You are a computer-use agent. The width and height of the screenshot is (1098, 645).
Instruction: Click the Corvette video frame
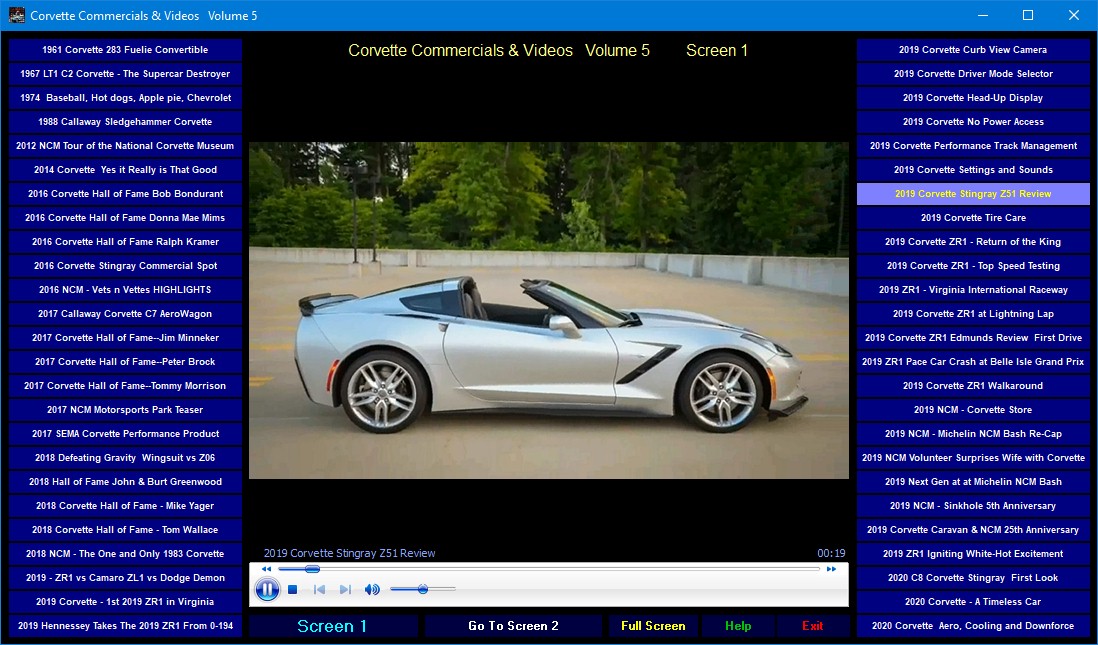point(549,310)
